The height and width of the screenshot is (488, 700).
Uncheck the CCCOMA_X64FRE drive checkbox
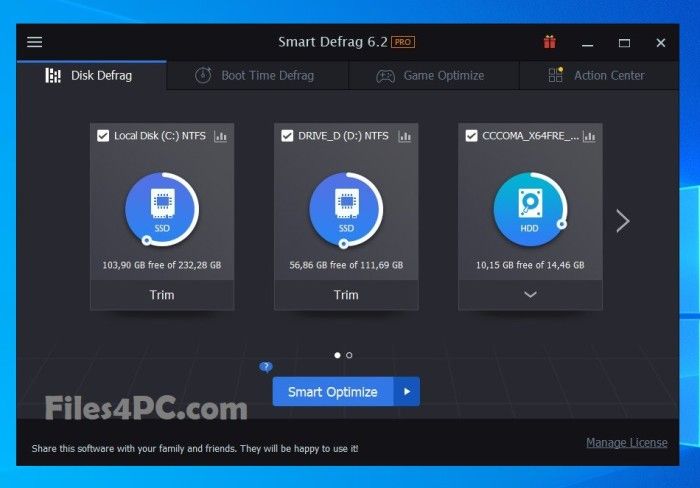pos(471,136)
